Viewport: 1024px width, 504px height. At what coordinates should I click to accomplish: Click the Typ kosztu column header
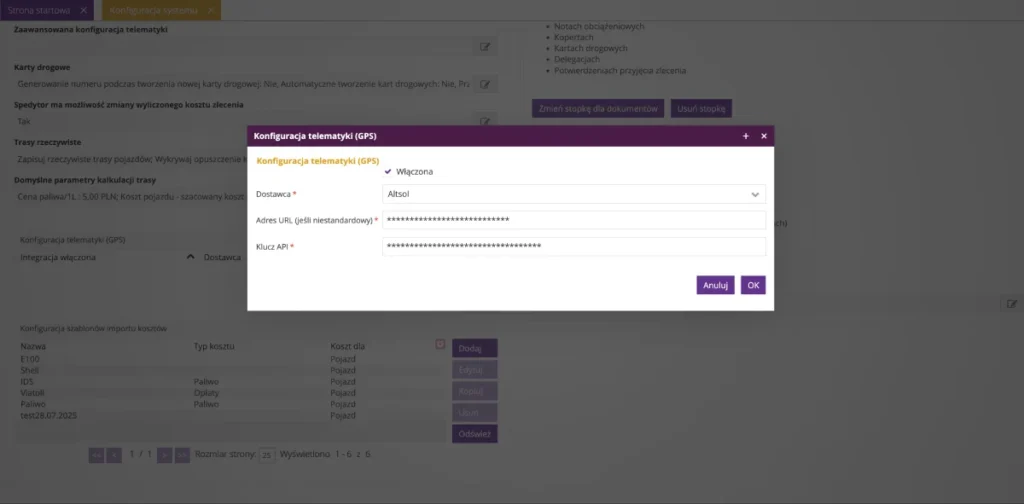(214, 346)
